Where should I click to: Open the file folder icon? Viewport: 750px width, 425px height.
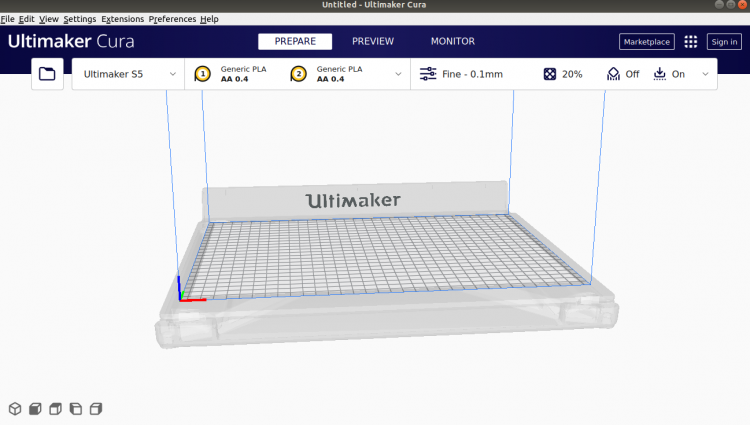coord(47,74)
